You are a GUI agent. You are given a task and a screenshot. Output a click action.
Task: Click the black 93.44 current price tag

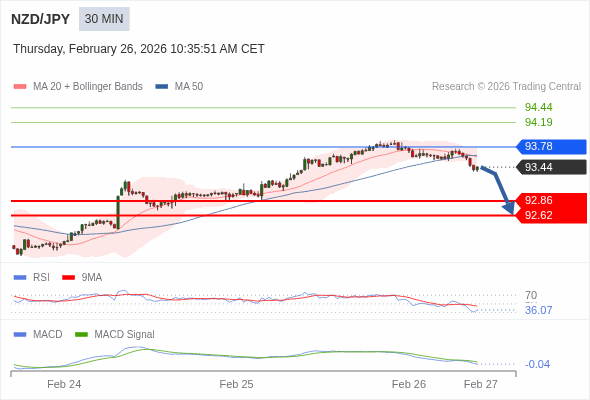pyautogui.click(x=551, y=167)
